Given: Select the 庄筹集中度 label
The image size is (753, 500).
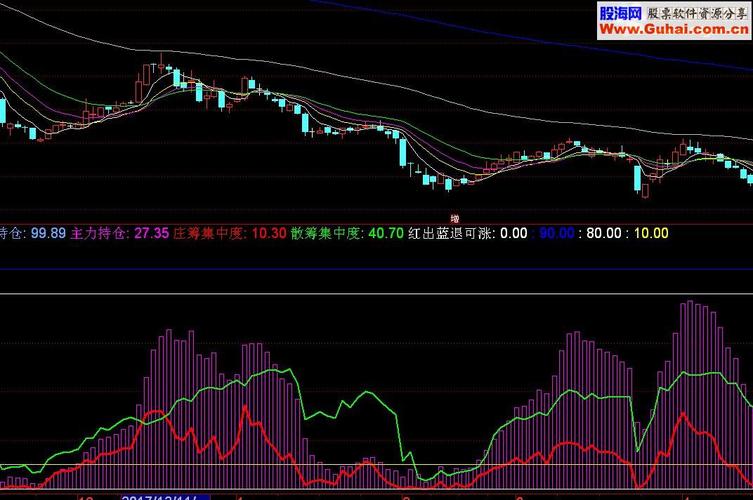Looking at the screenshot, I should pyautogui.click(x=209, y=233).
